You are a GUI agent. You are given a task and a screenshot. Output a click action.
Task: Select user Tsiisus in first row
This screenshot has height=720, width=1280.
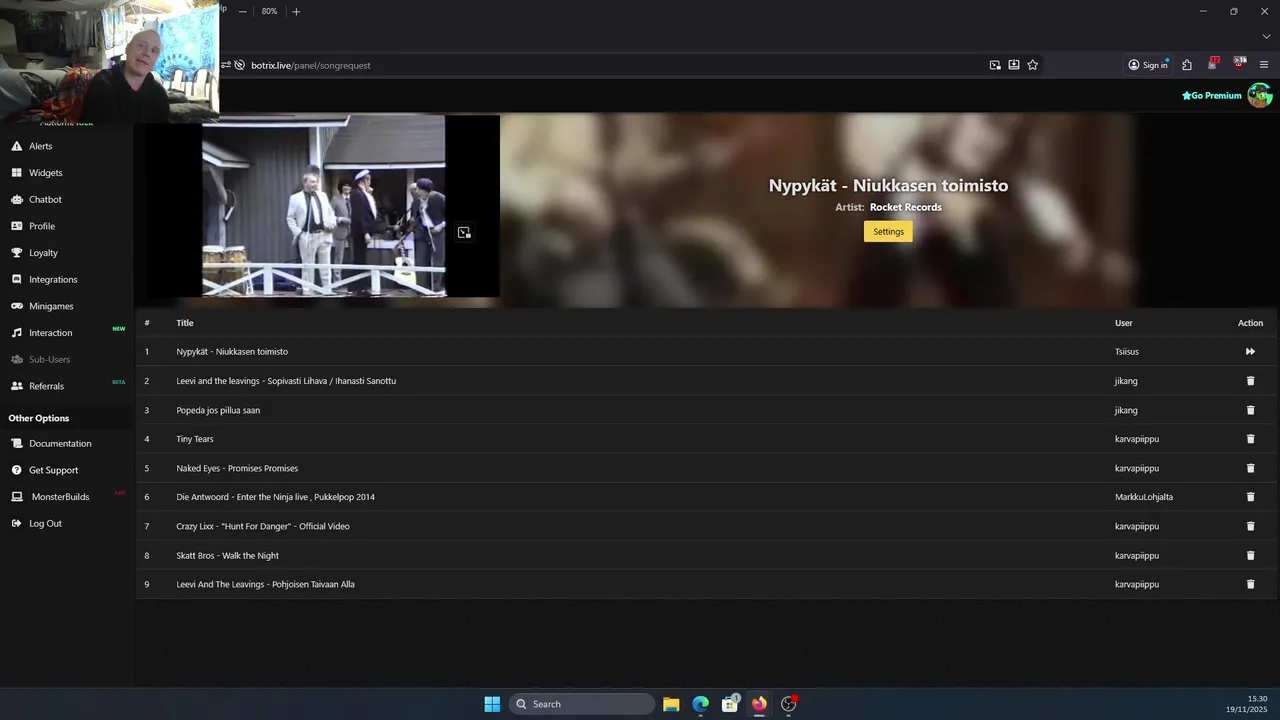1127,352
